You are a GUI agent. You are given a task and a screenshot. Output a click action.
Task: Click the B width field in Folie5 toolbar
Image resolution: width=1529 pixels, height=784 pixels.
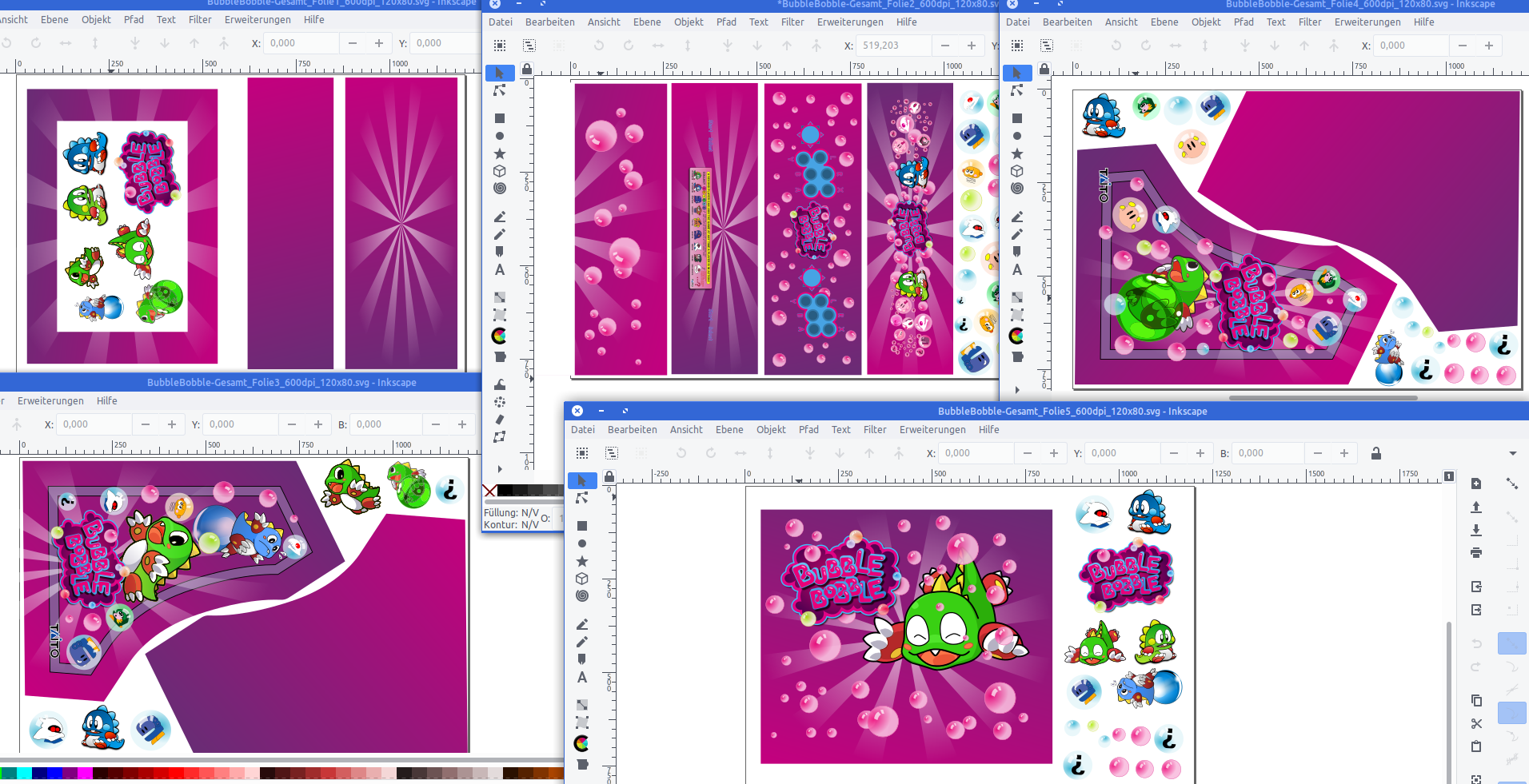click(x=1268, y=453)
